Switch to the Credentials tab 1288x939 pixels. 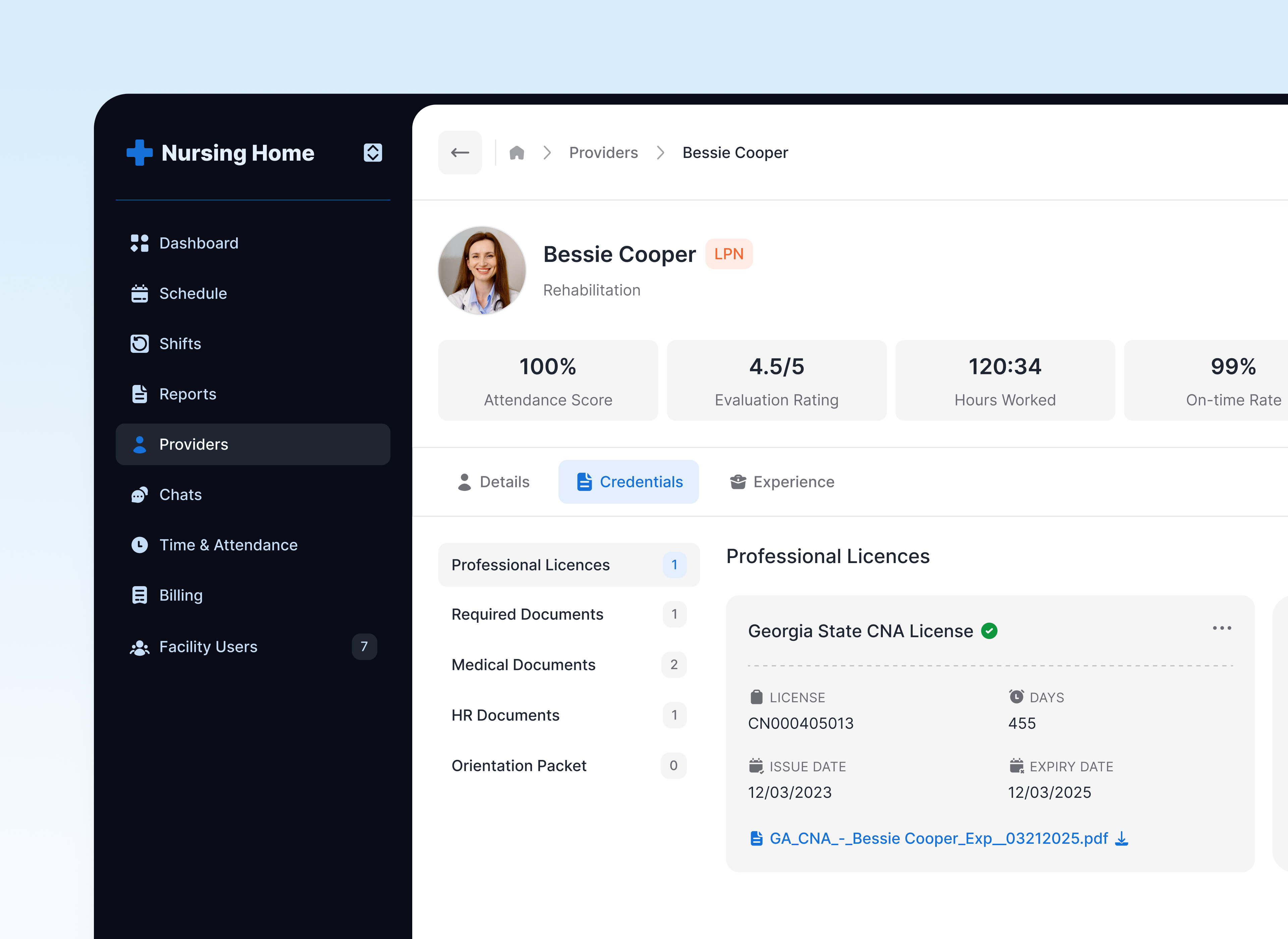(629, 482)
